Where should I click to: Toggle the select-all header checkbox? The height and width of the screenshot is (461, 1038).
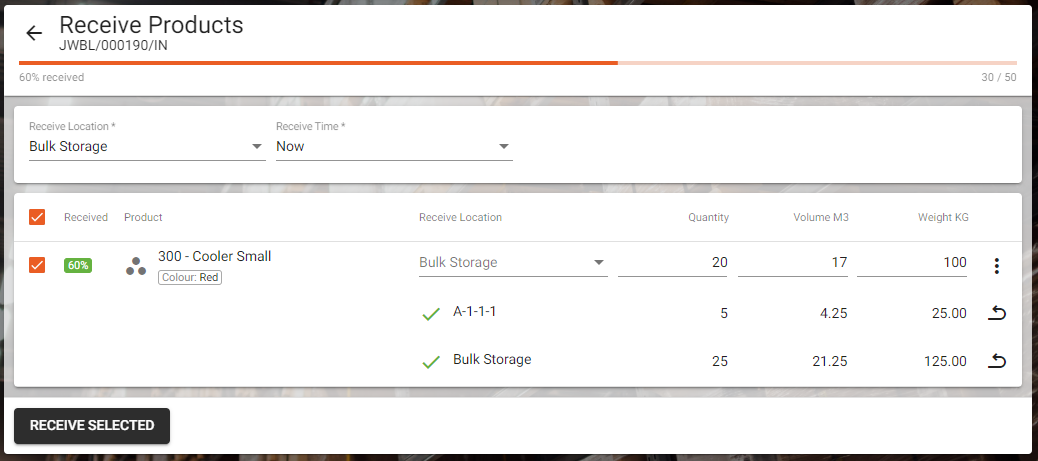(37, 217)
